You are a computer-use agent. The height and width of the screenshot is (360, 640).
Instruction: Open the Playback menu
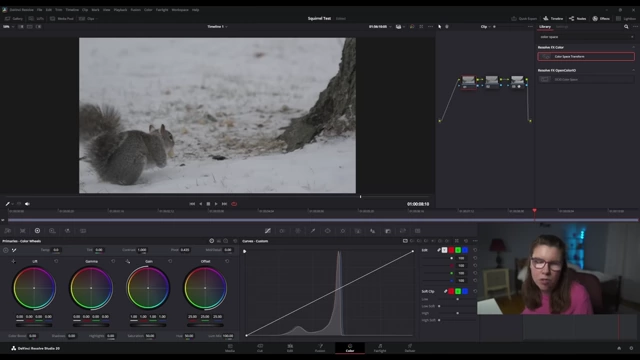pos(120,10)
